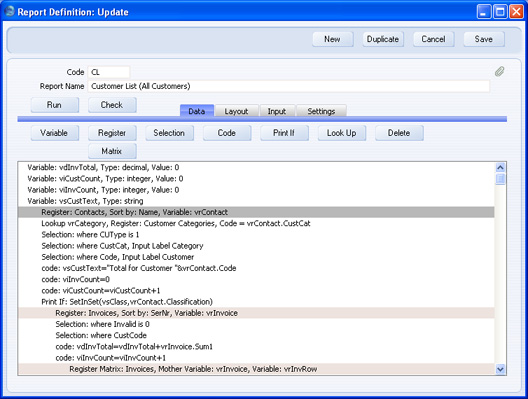Select the 'Register: Contacts' line
Screen dimensions: 528x399
coord(256,212)
